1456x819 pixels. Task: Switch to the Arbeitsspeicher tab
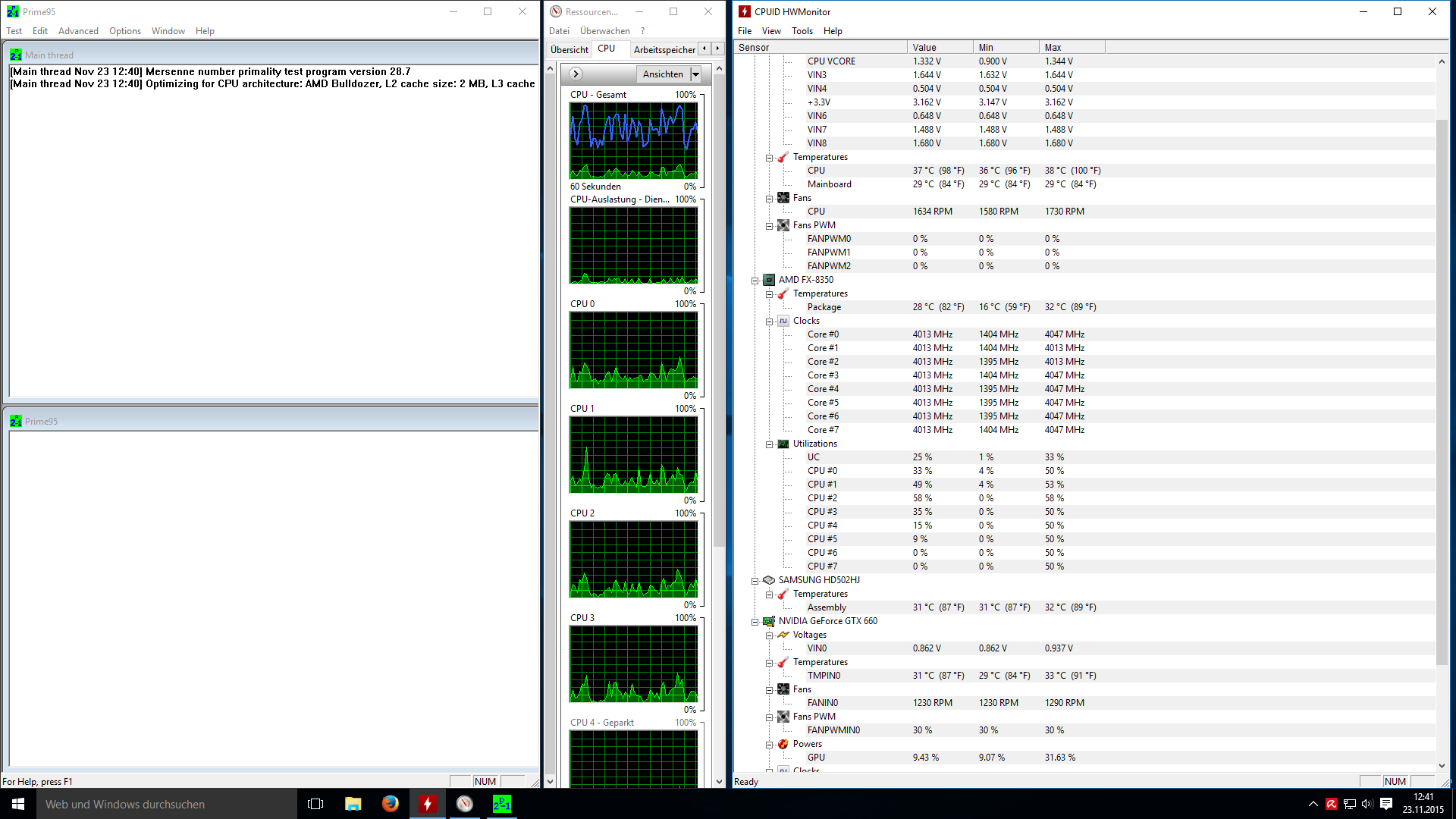pyautogui.click(x=664, y=49)
